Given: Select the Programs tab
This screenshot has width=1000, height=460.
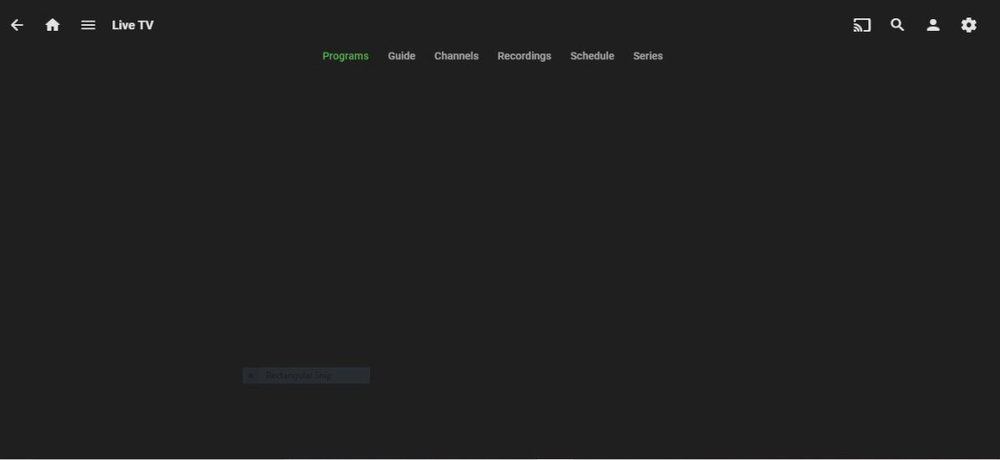Looking at the screenshot, I should click(345, 56).
